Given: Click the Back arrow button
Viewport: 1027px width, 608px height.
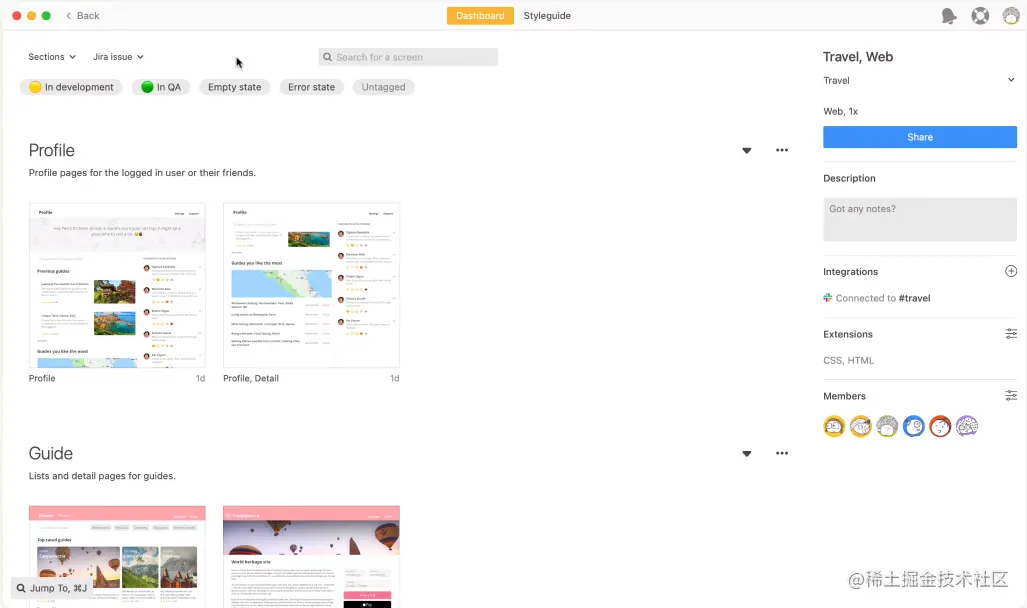Looking at the screenshot, I should [x=83, y=16].
